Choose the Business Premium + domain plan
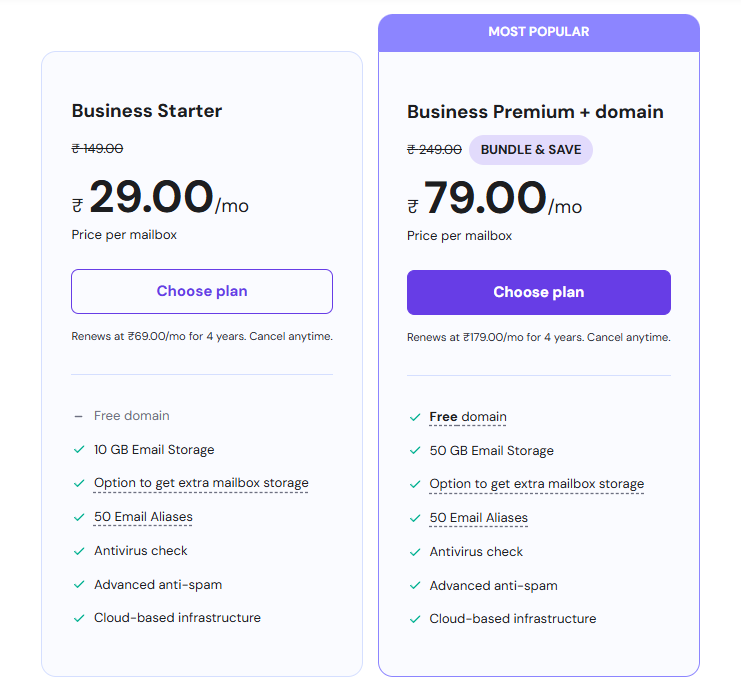 pos(538,292)
